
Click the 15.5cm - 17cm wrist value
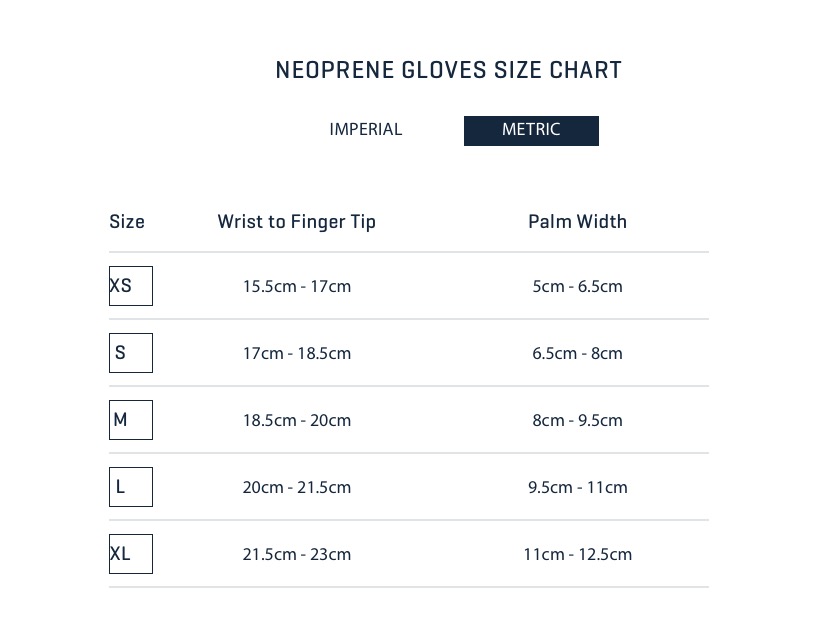297,287
